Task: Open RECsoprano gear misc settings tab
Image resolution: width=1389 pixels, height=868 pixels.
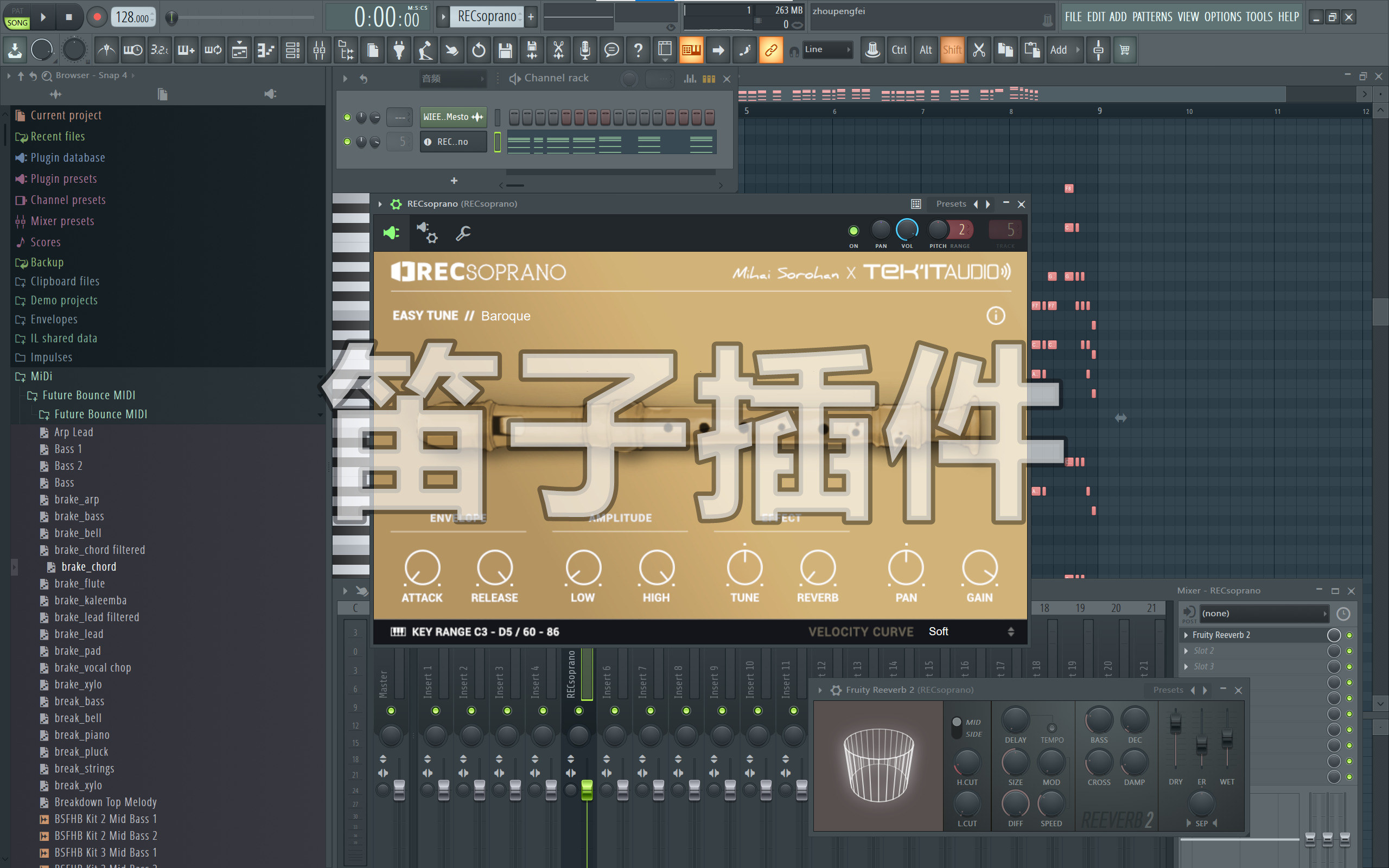Action: coord(427,233)
